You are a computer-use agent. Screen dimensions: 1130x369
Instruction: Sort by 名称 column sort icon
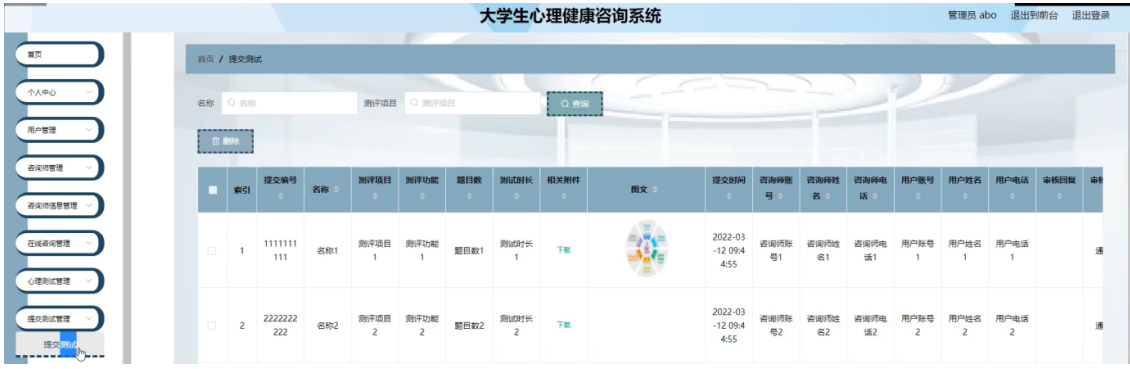(x=336, y=190)
